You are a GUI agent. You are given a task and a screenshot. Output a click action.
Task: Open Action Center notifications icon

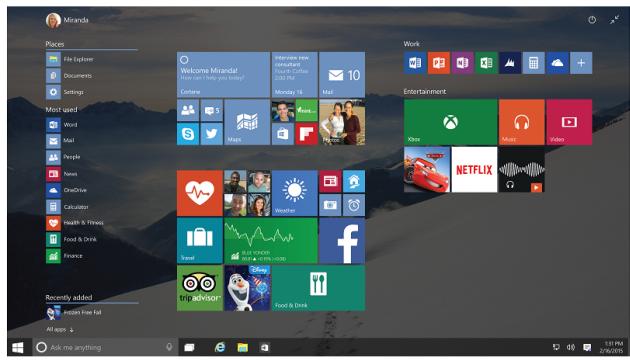tap(587, 347)
